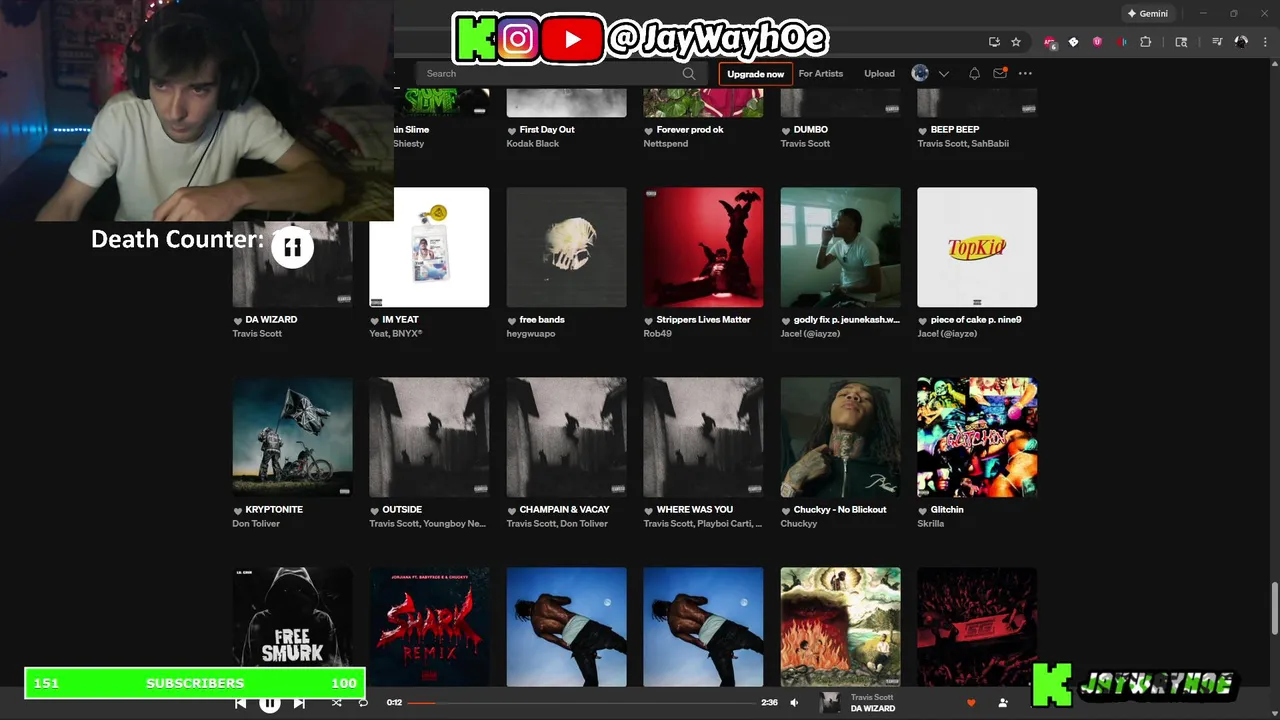The height and width of the screenshot is (720, 1280).
Task: Click Upgrade now button
Action: [755, 73]
